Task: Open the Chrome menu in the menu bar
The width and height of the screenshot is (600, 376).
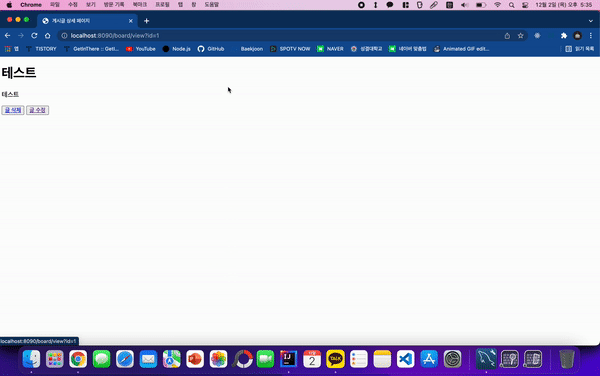Action: point(31,5)
